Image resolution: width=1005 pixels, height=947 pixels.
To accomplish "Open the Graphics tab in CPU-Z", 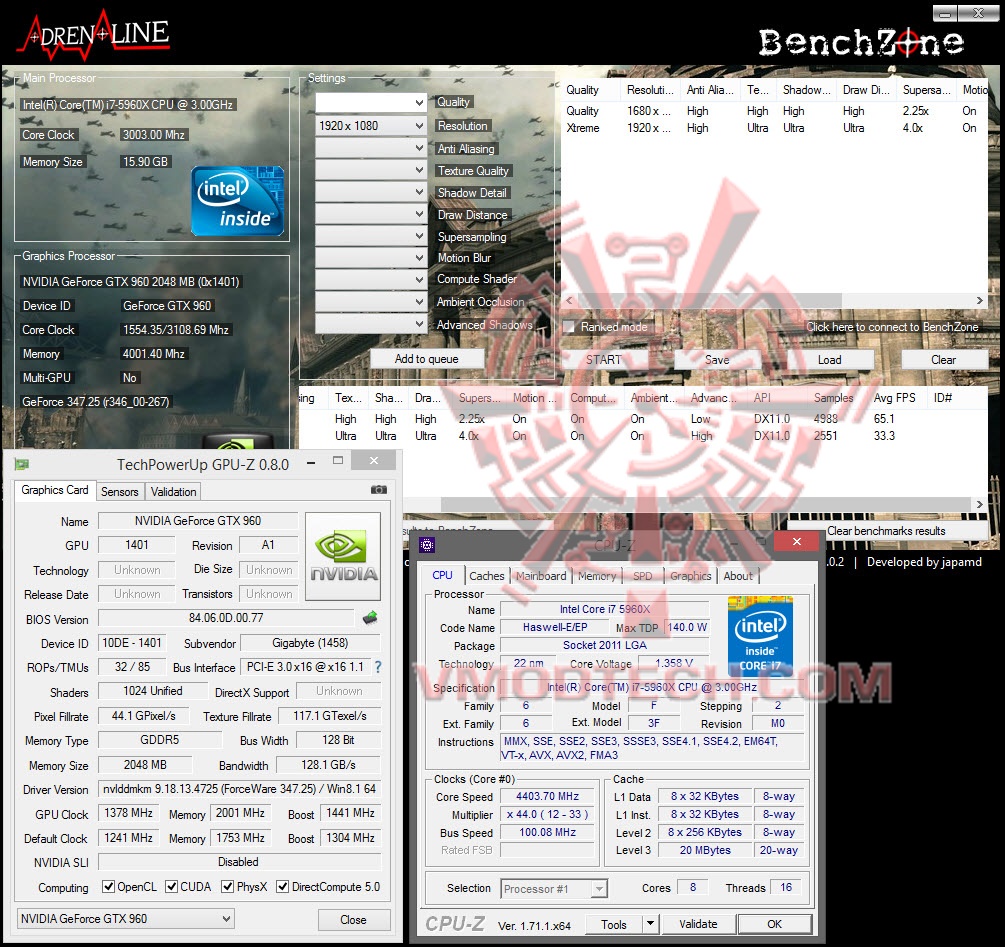I will pos(690,575).
